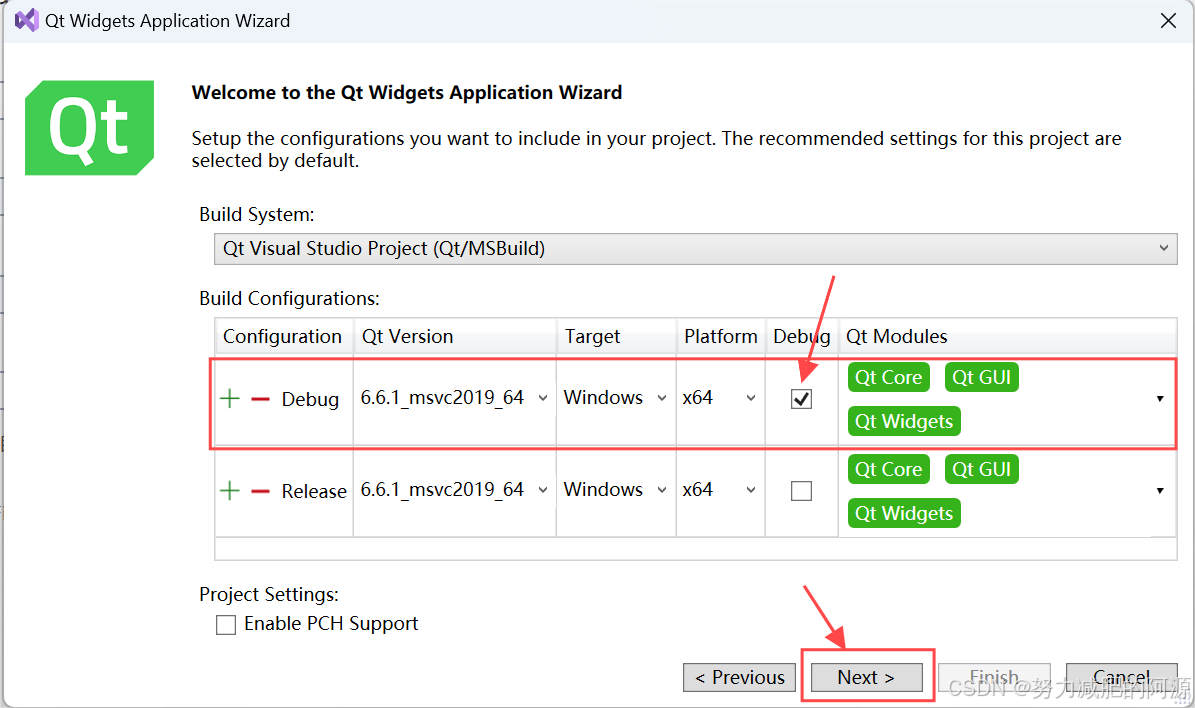1195x708 pixels.
Task: Click the red minus icon in Release row
Action: coord(261,492)
